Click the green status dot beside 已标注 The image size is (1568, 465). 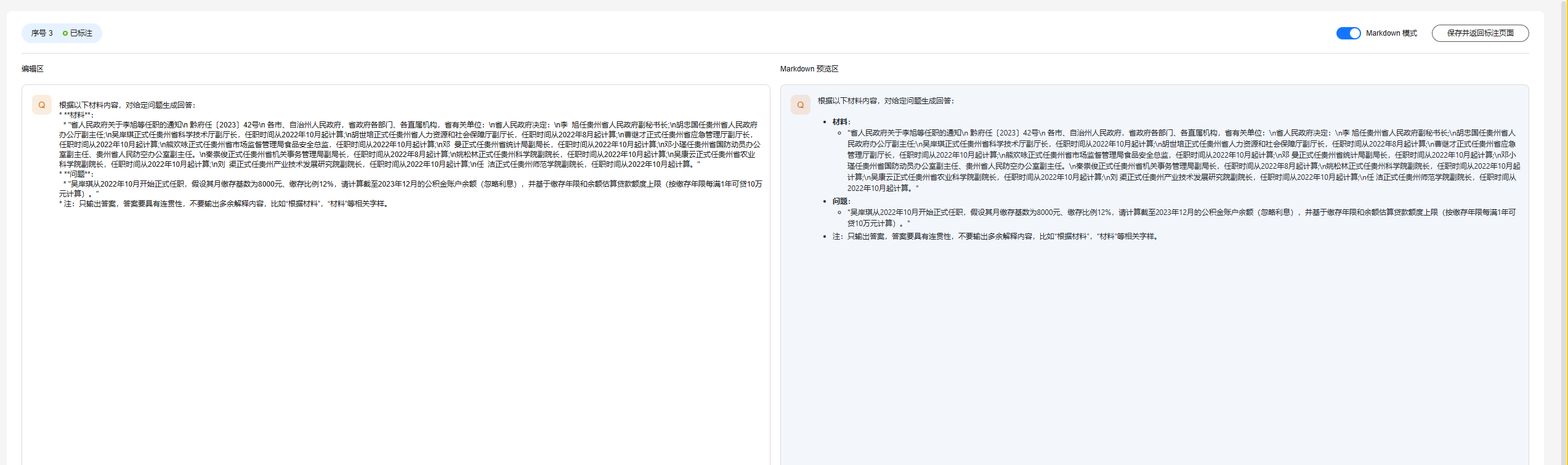65,33
